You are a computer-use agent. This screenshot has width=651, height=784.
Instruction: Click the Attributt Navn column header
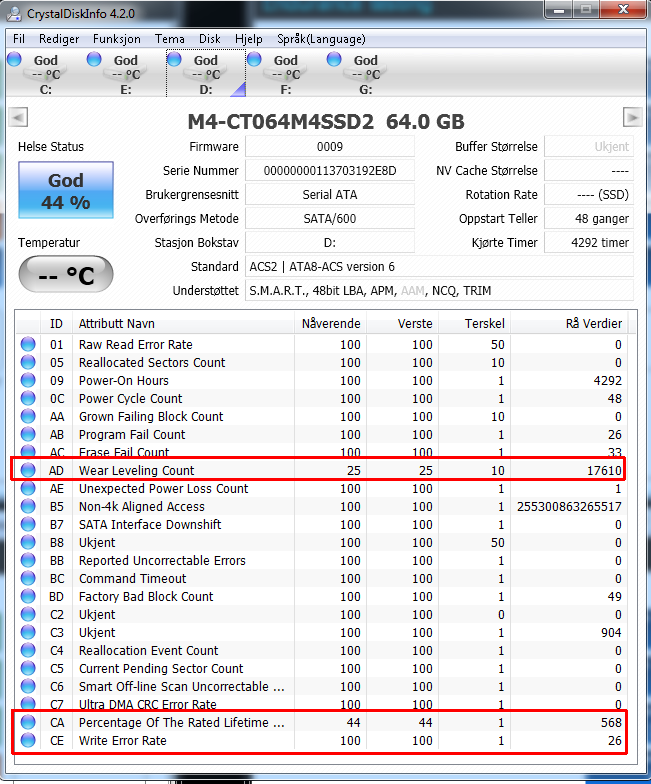183,324
